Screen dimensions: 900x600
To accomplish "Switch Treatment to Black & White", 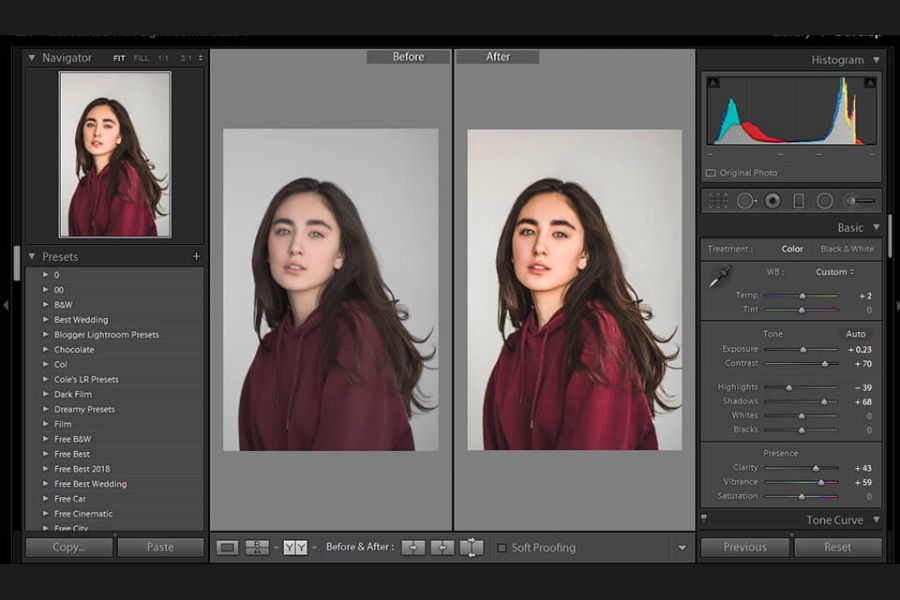I will [845, 248].
